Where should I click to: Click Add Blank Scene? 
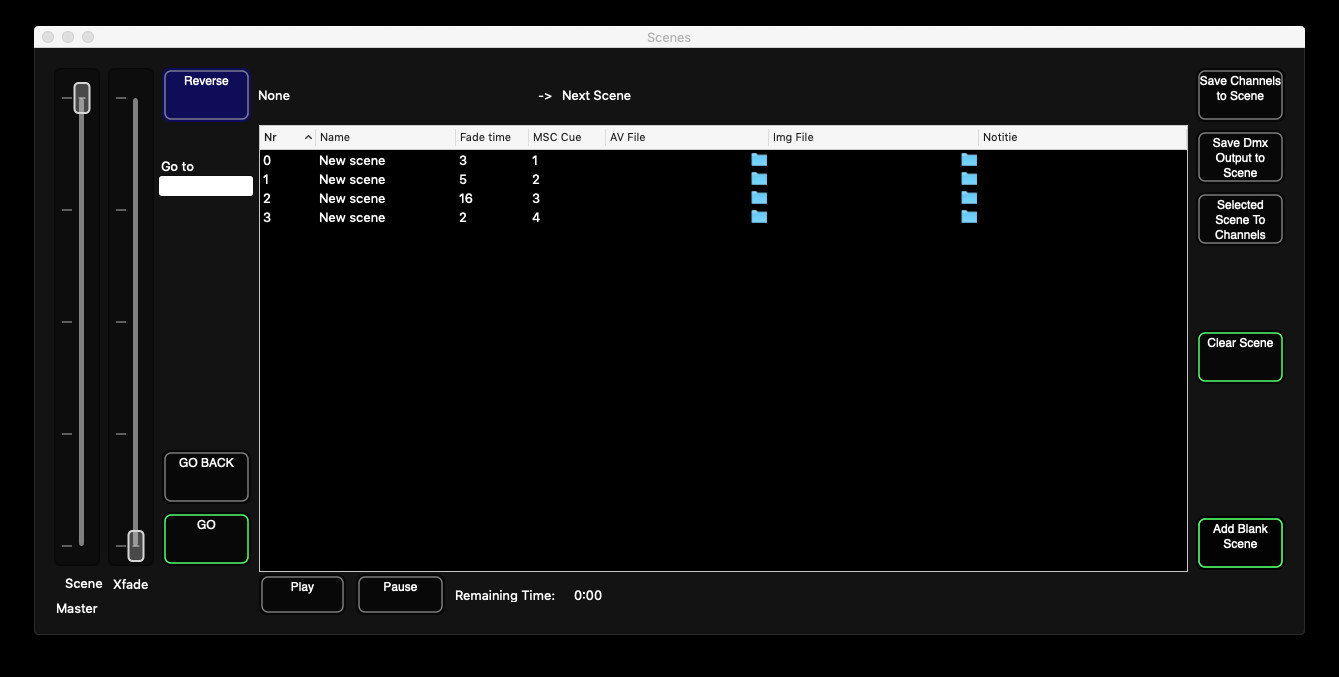[1240, 541]
